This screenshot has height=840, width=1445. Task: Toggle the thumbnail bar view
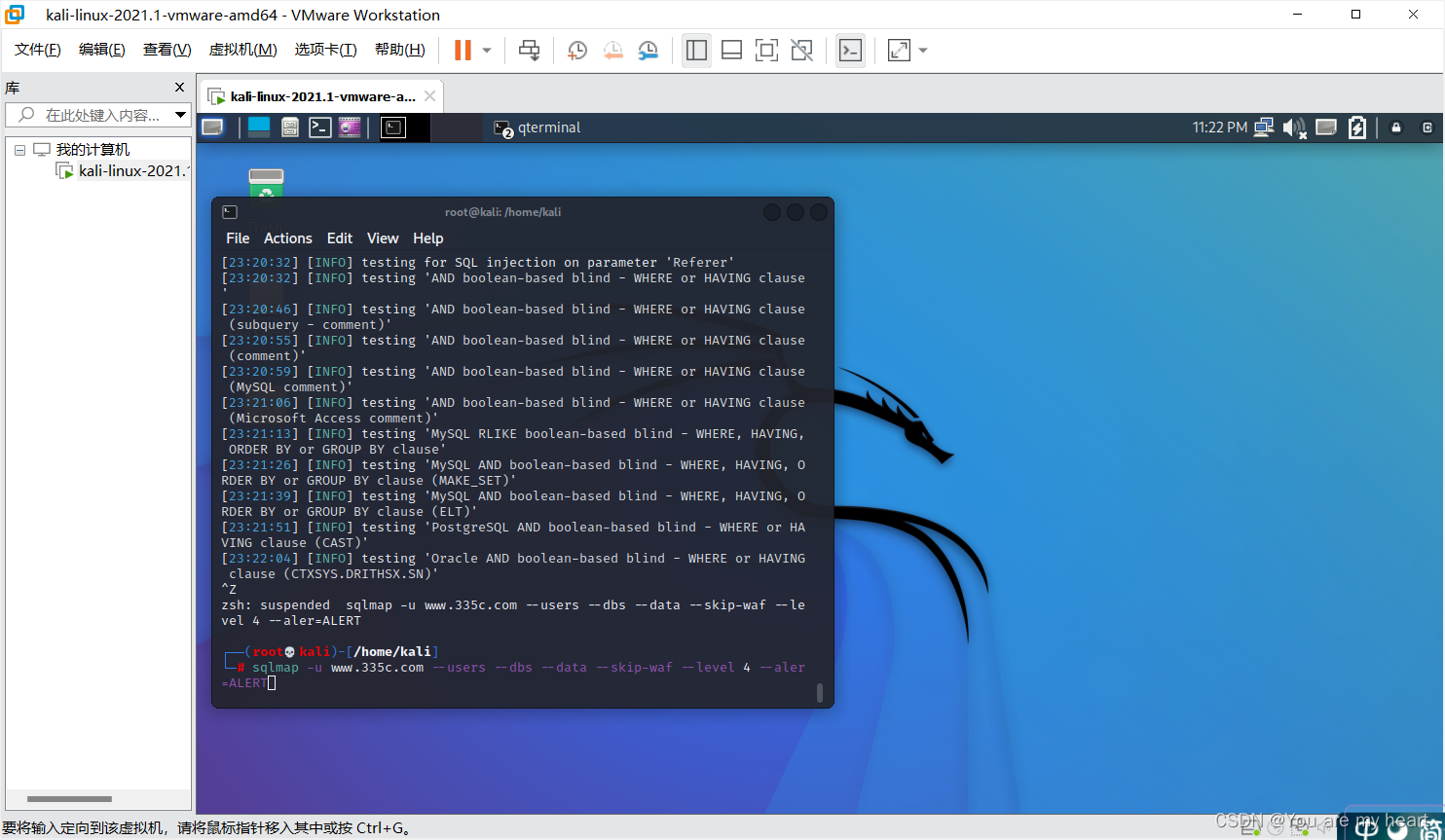click(732, 50)
